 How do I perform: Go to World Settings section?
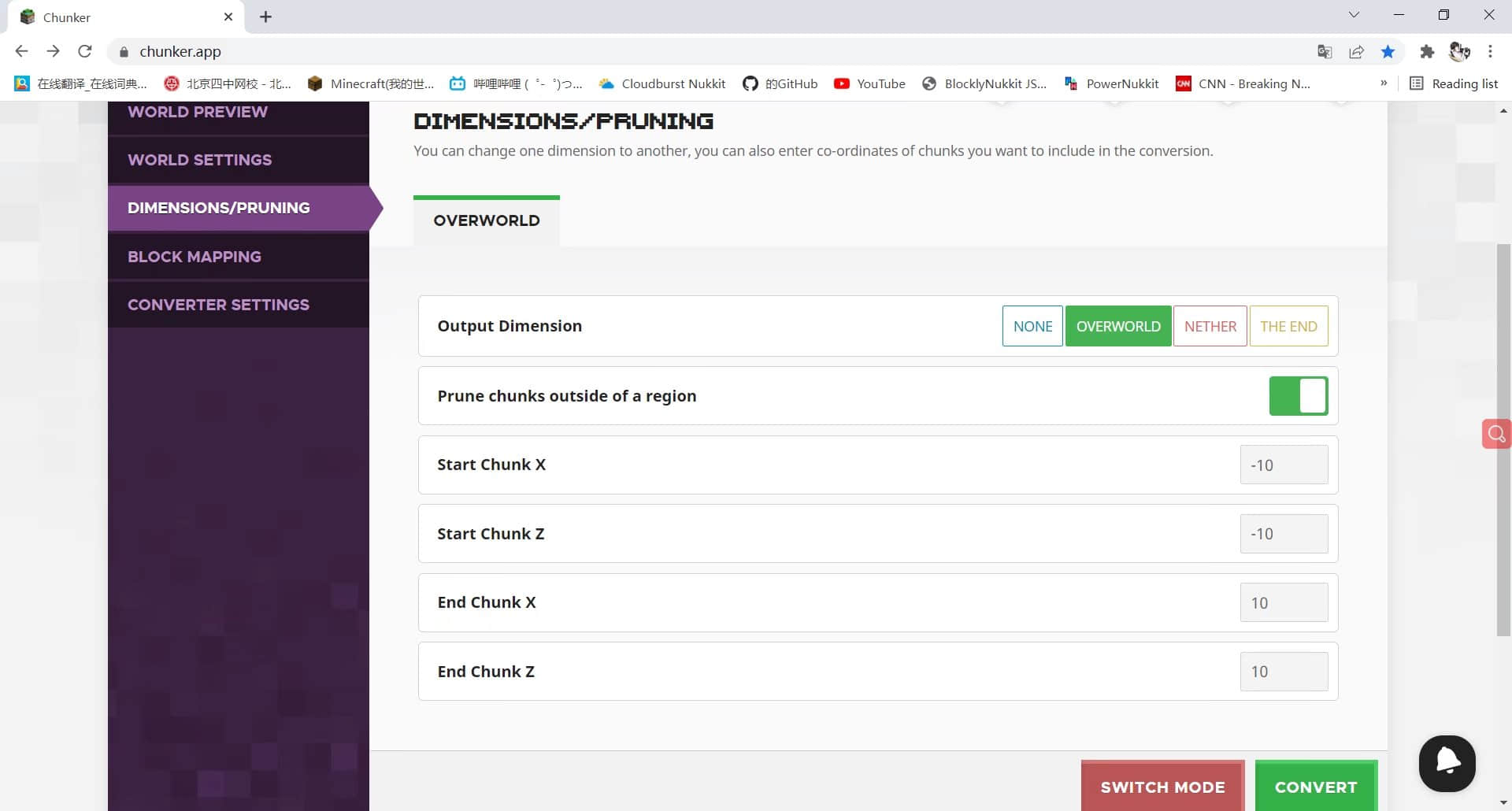(239, 160)
